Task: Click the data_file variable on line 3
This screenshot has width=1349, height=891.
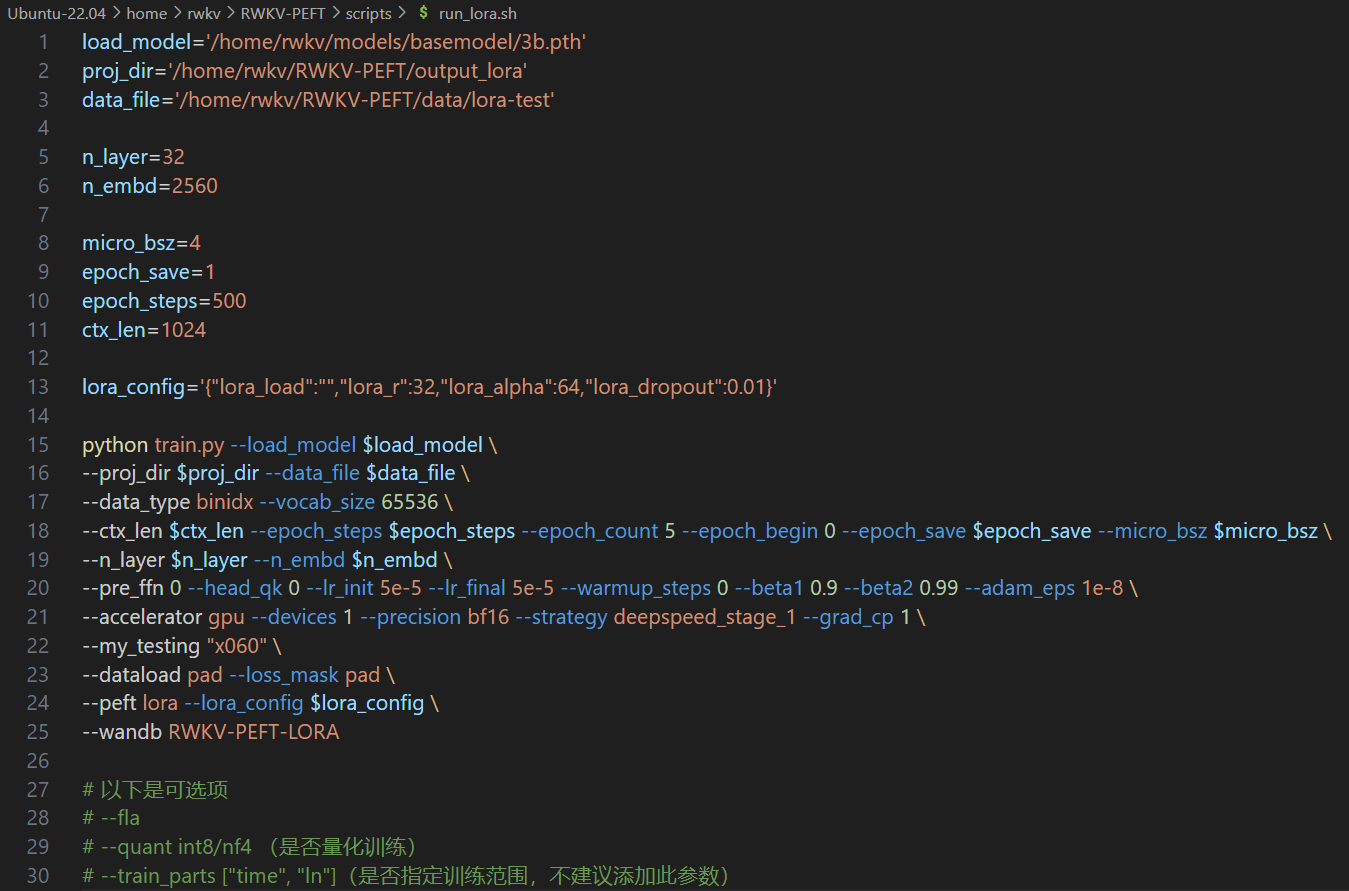Action: (x=123, y=100)
